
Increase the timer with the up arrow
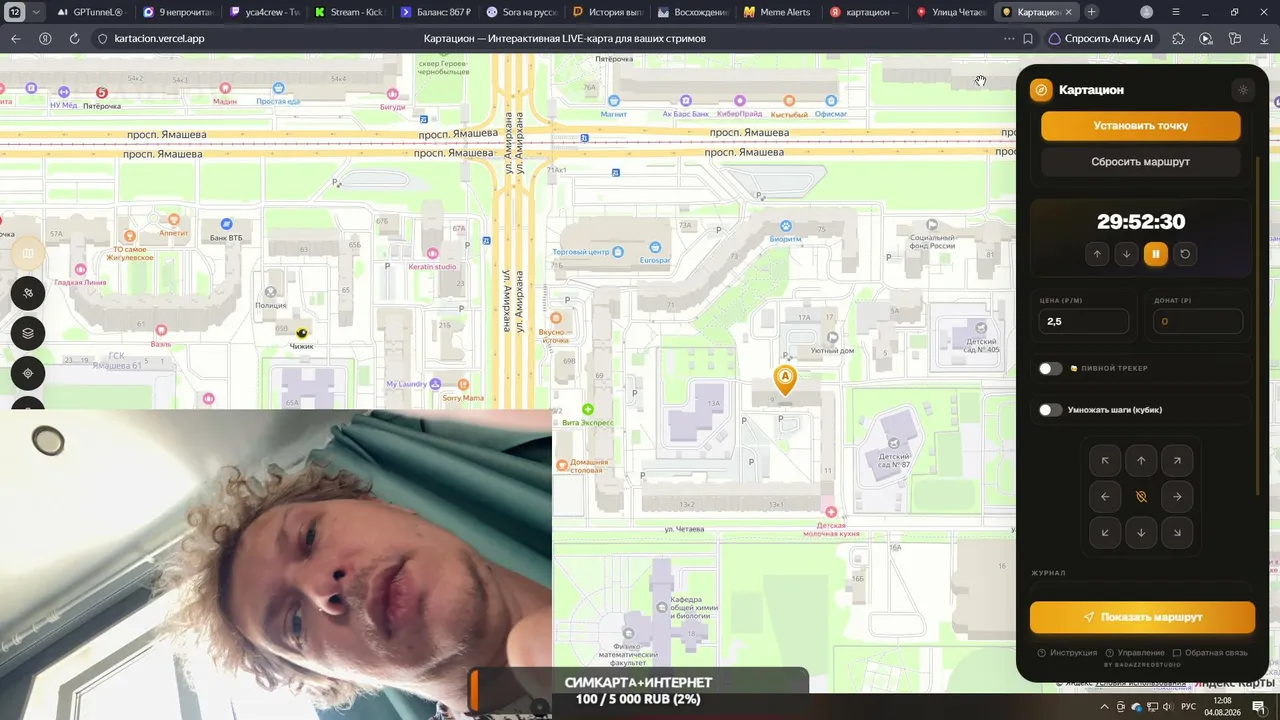tap(1097, 254)
